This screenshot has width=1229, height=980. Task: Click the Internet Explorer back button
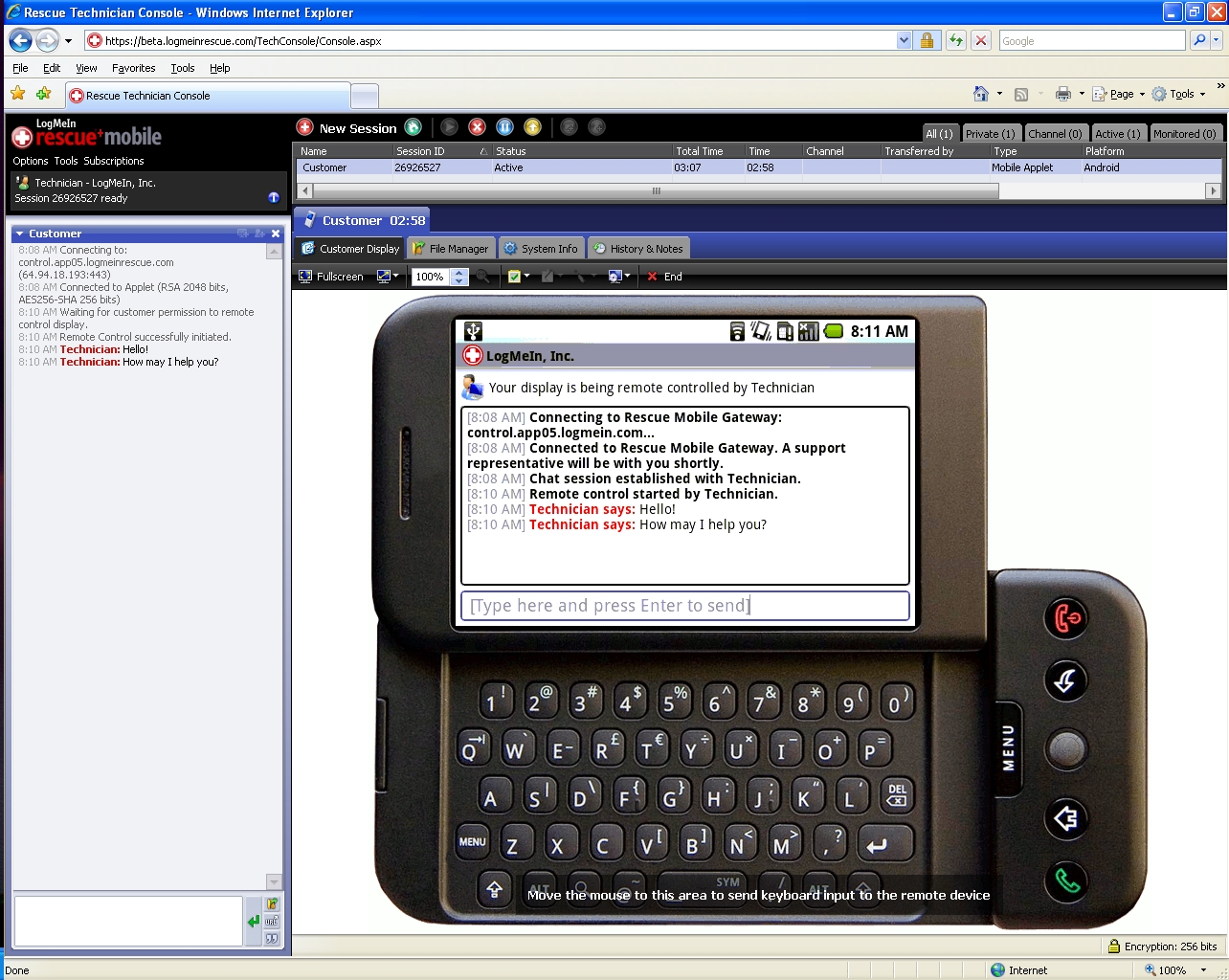tap(20, 41)
